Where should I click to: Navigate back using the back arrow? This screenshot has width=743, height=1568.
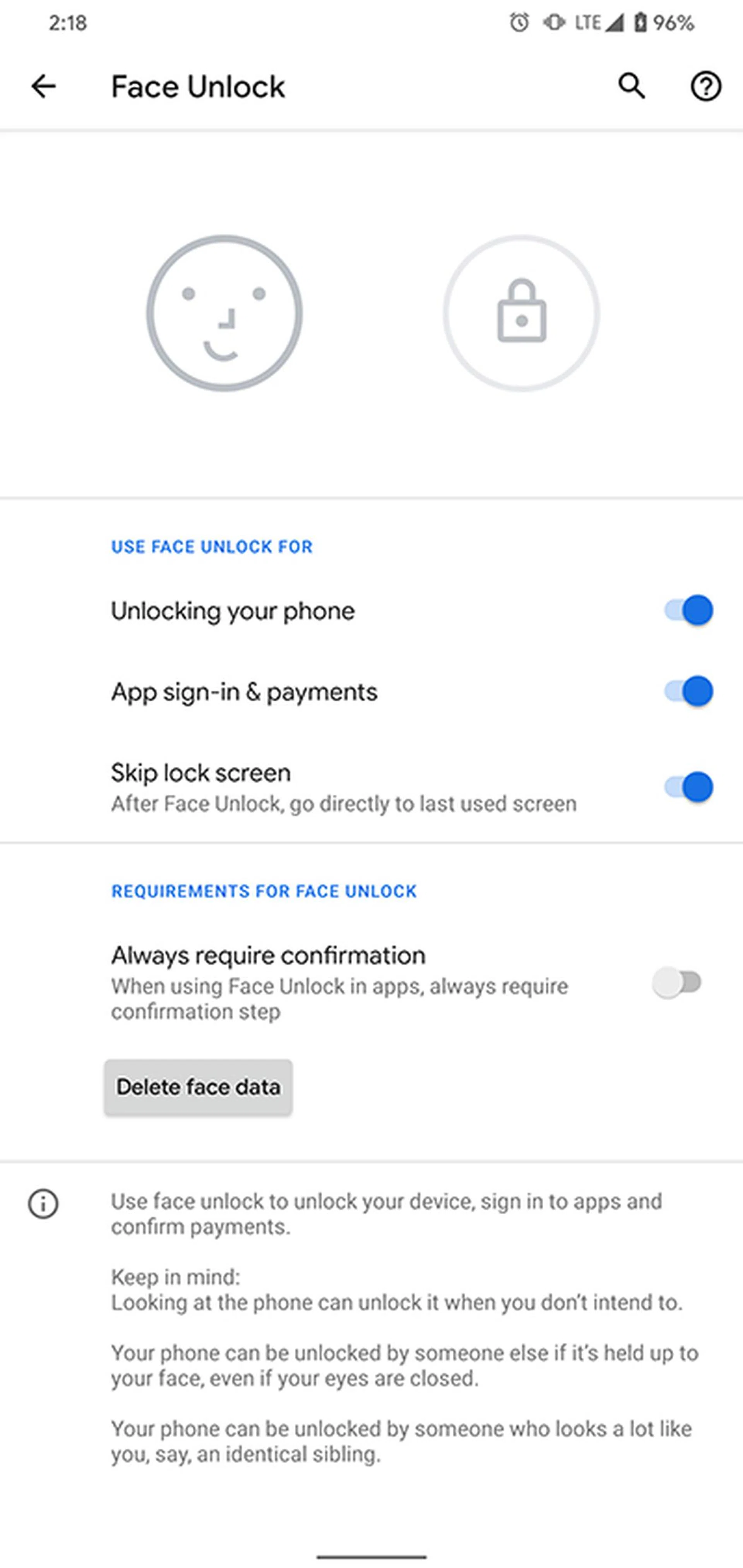43,86
